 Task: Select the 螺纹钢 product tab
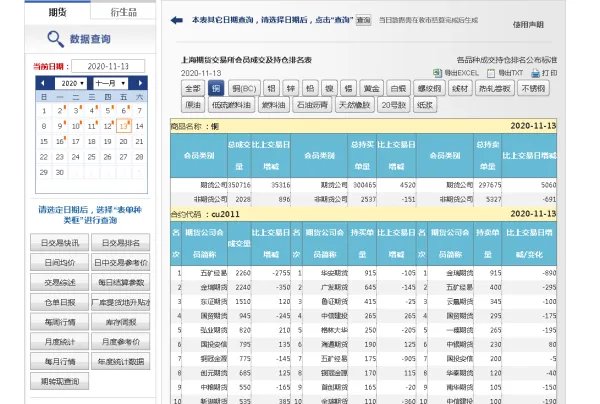[429, 88]
